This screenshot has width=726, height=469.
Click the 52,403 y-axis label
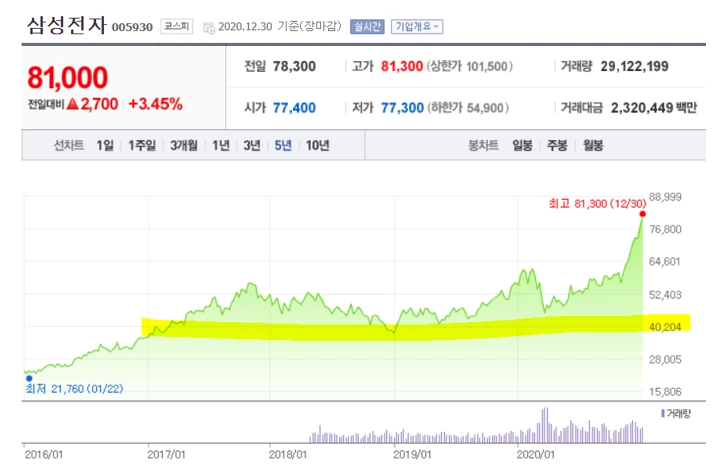665,294
